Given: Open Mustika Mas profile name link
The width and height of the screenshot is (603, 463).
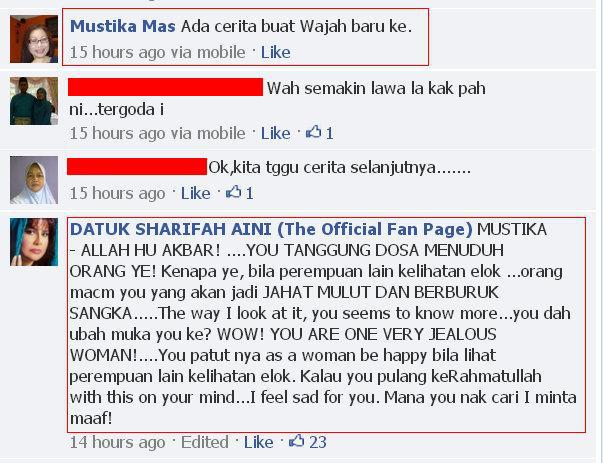Looking at the screenshot, I should pyautogui.click(x=123, y=27).
